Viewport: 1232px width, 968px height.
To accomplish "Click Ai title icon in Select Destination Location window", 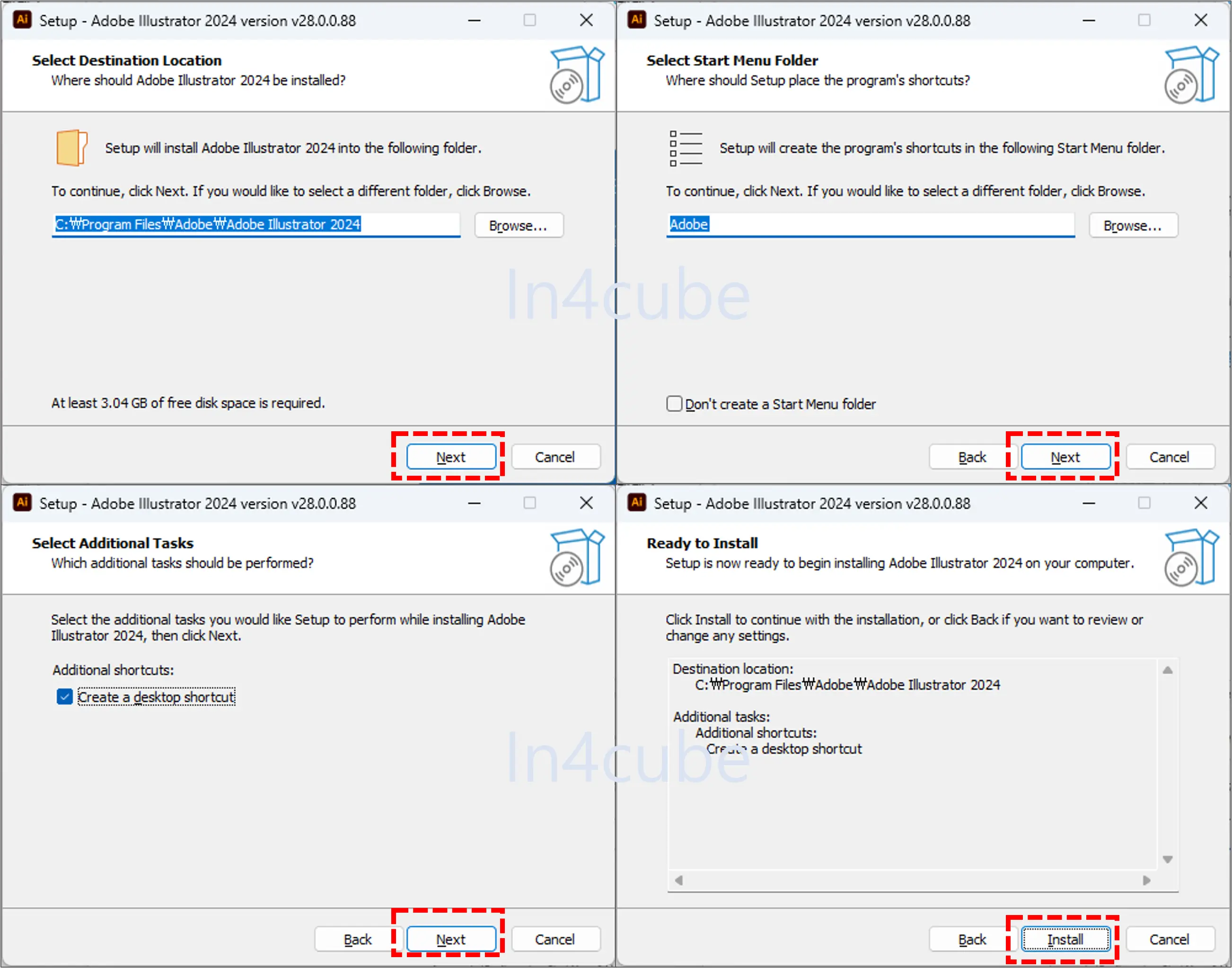I will click(x=22, y=20).
